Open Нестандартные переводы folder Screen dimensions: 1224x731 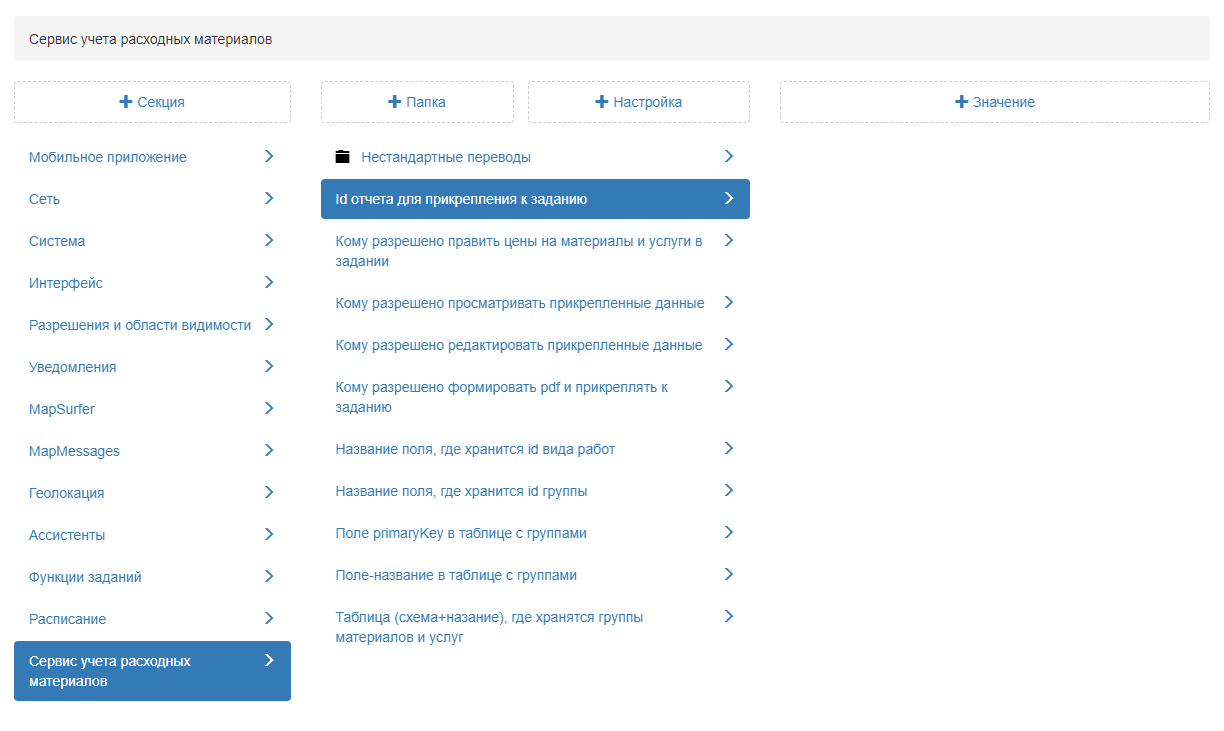535,157
